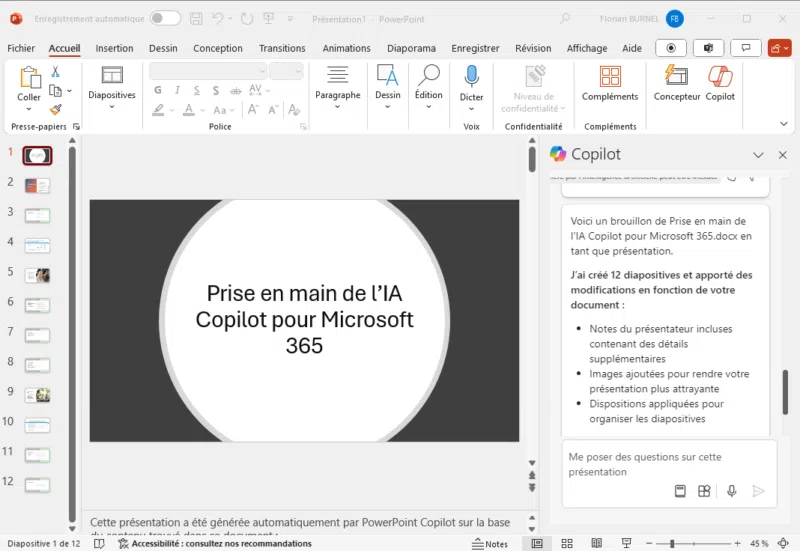Toggle the Notes pane in status bar

click(x=489, y=544)
